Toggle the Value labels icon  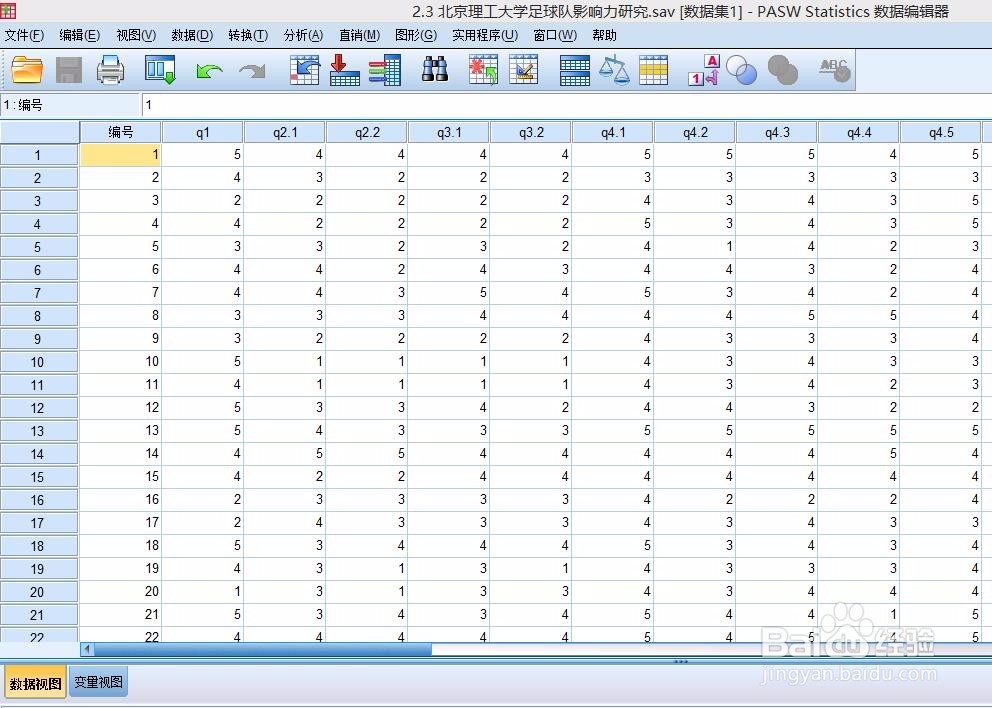[704, 70]
